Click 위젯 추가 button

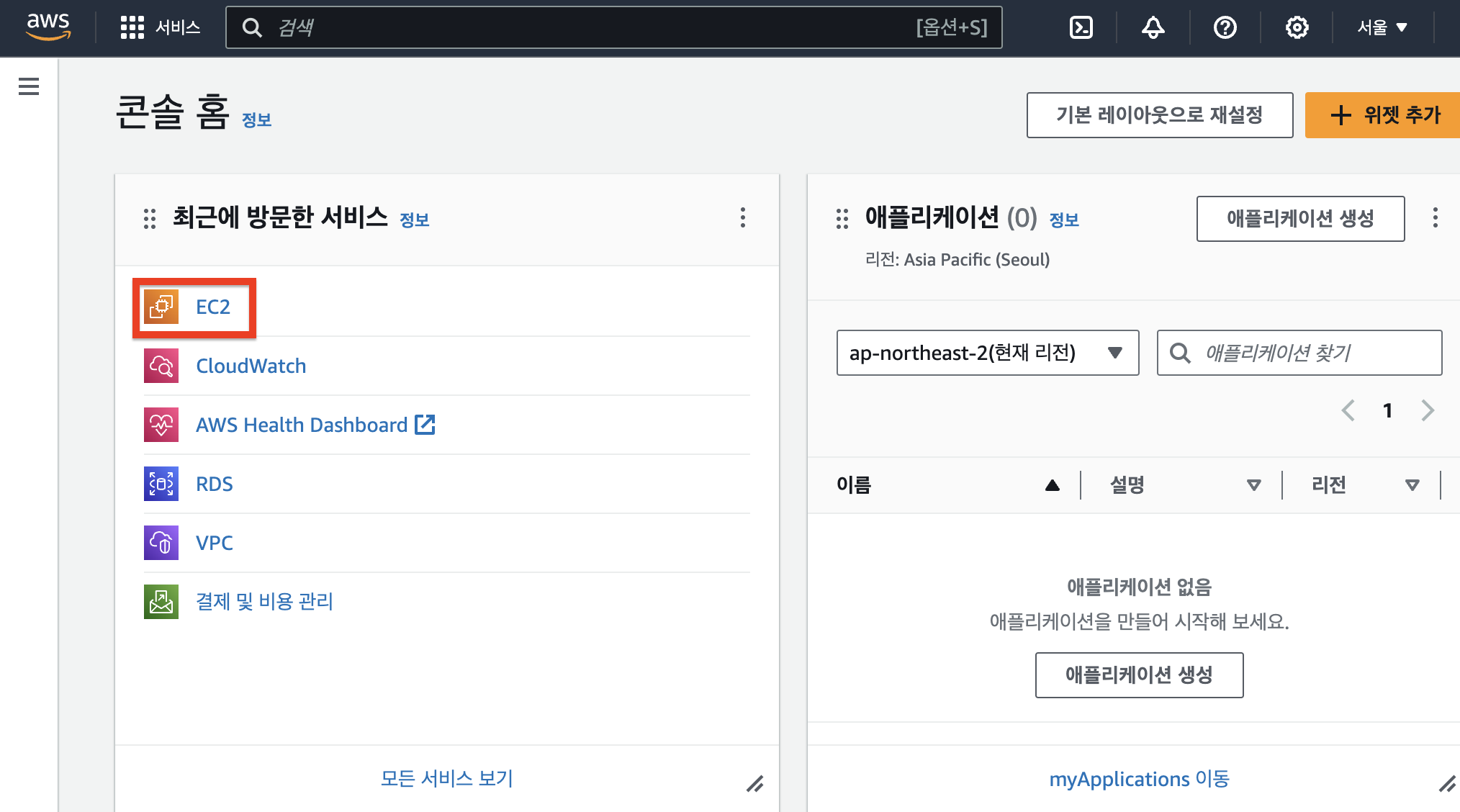(x=1383, y=114)
